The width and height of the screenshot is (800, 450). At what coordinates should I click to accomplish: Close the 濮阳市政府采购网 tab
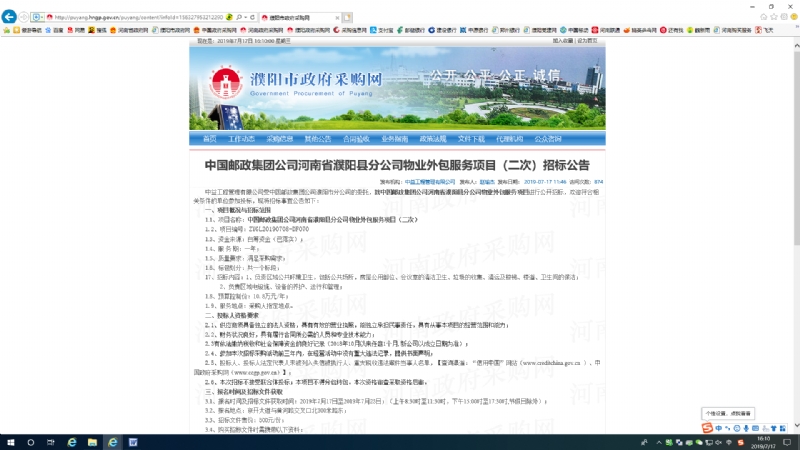click(x=337, y=17)
